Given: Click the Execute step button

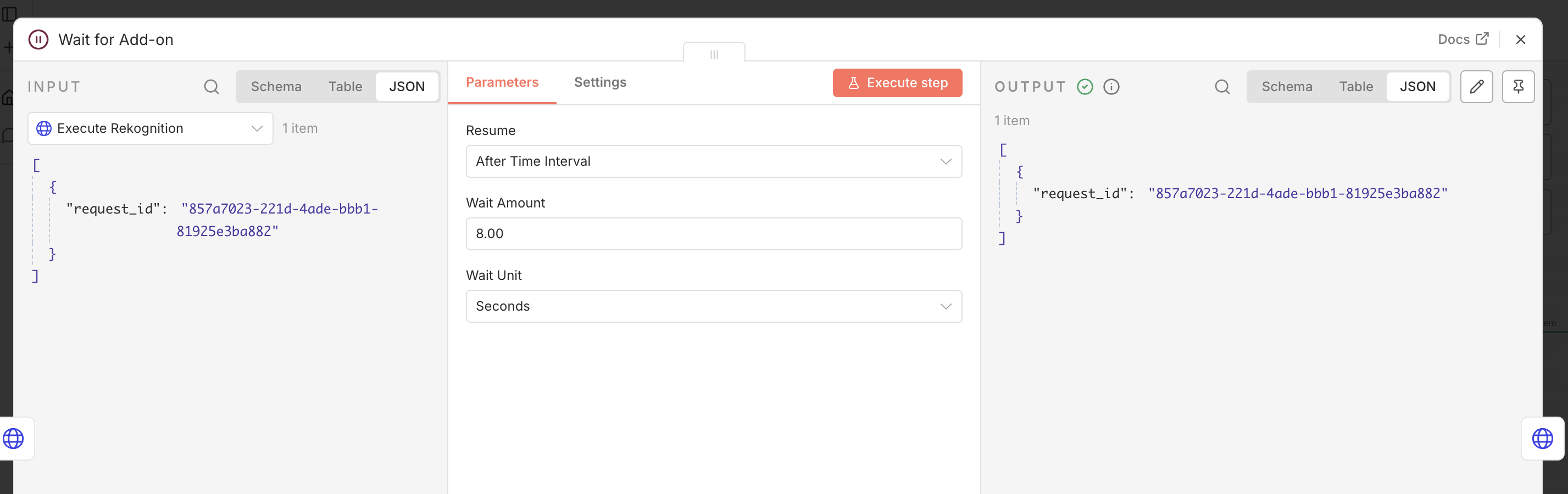Looking at the screenshot, I should tap(897, 83).
